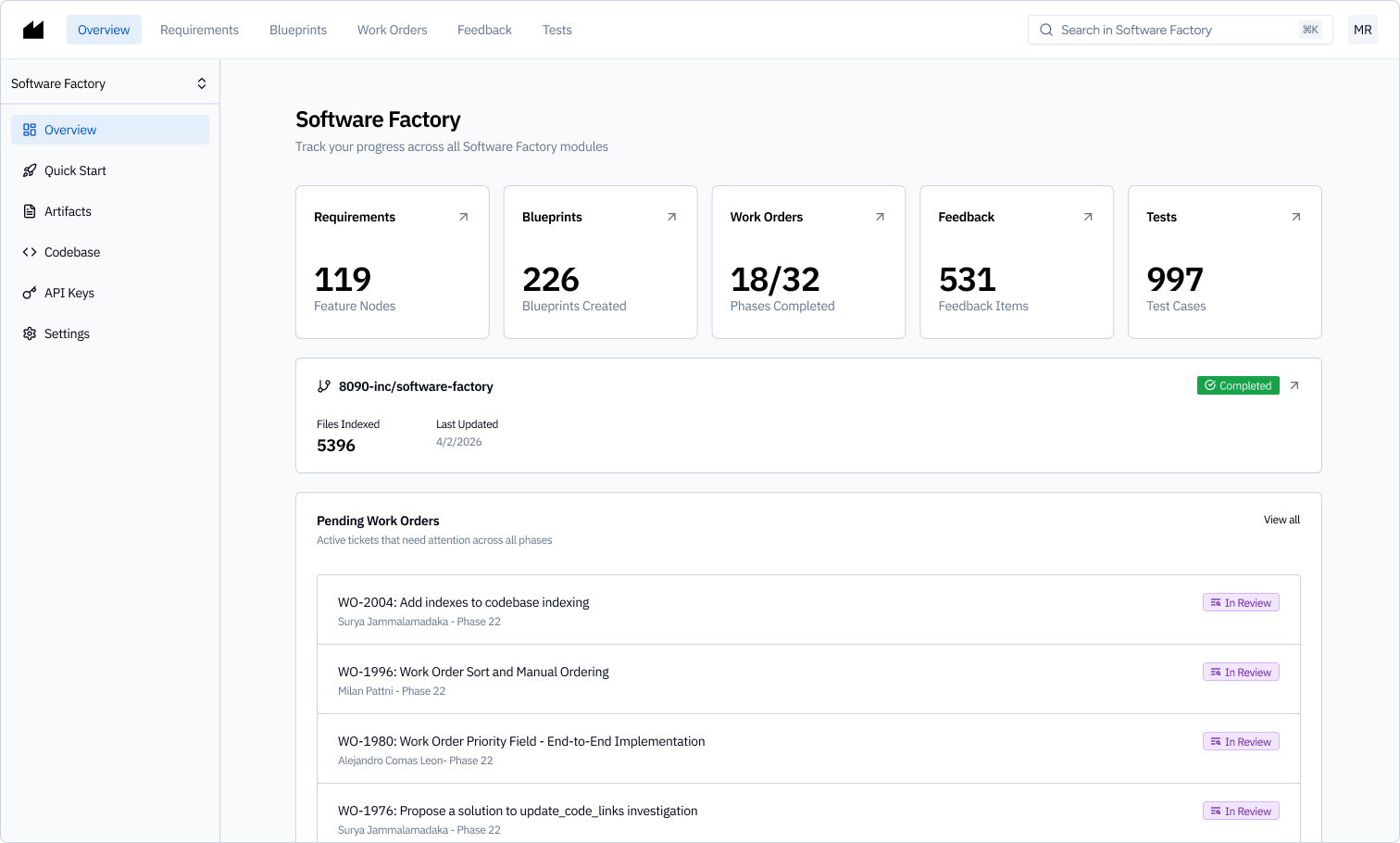This screenshot has height=843, width=1400.
Task: Open the Feedback module via its arrow icon
Action: 1087,216
